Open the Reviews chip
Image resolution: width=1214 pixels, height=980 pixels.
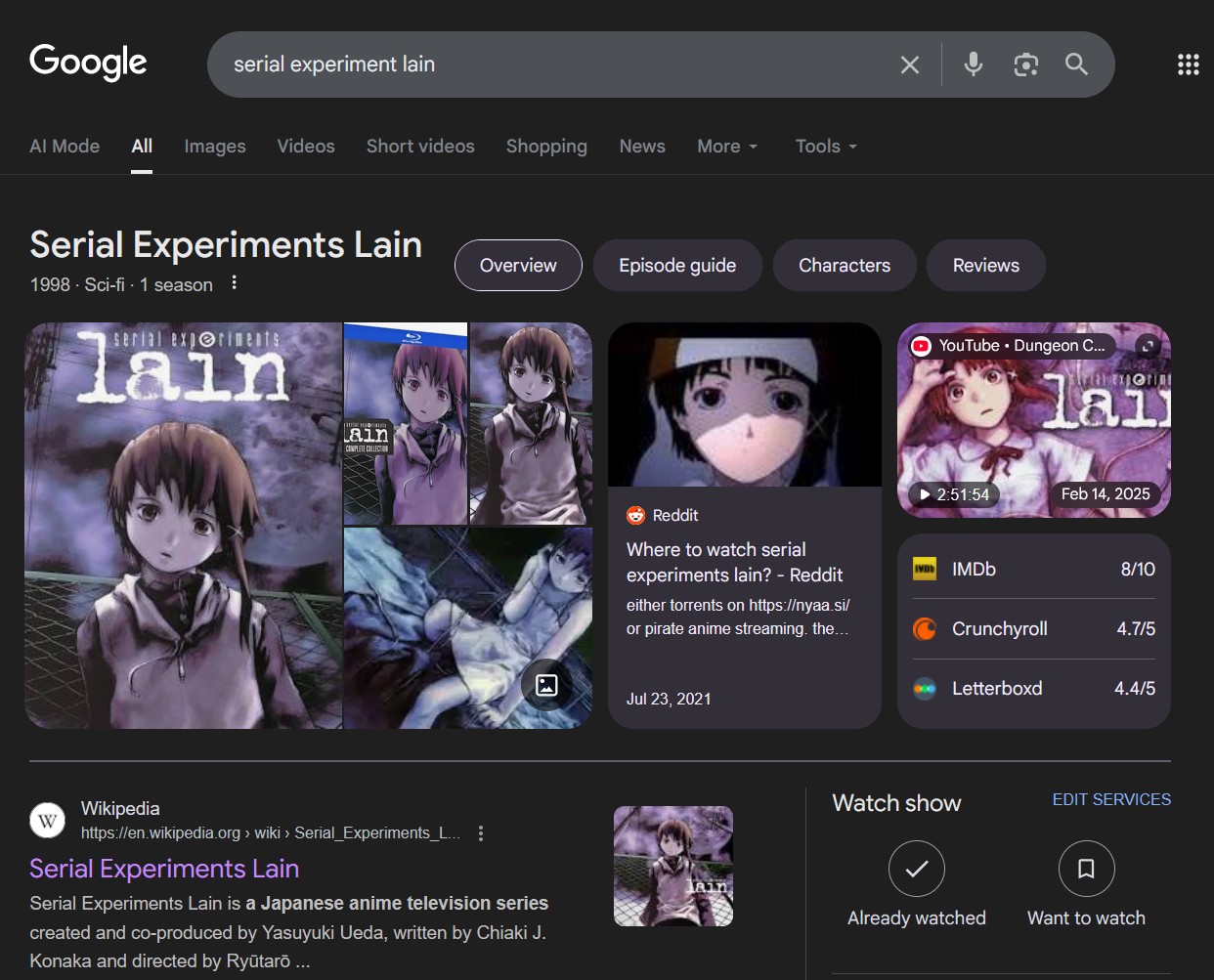tap(986, 266)
